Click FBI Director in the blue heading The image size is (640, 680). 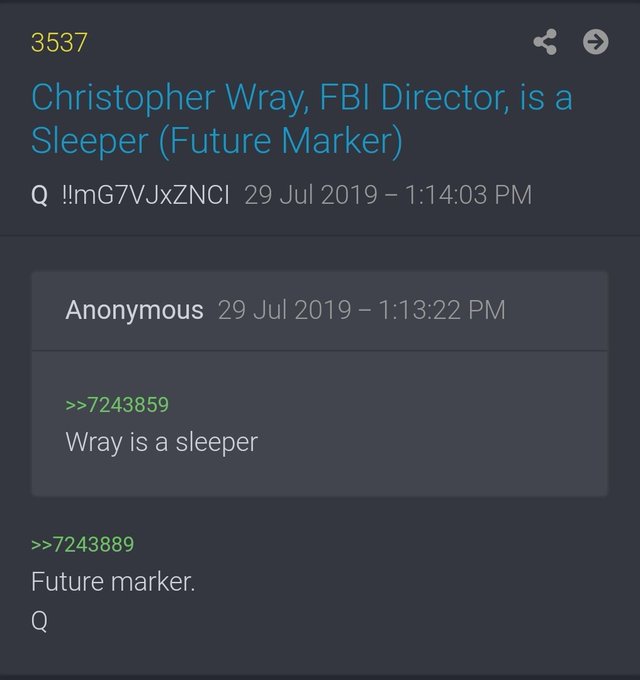[415, 97]
